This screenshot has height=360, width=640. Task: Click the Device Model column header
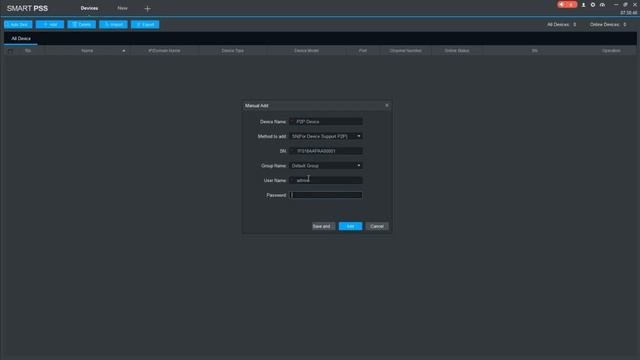306,51
